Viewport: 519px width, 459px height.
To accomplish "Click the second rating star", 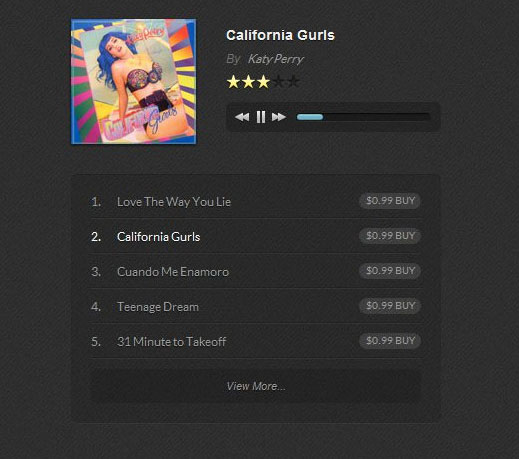I will click(248, 82).
